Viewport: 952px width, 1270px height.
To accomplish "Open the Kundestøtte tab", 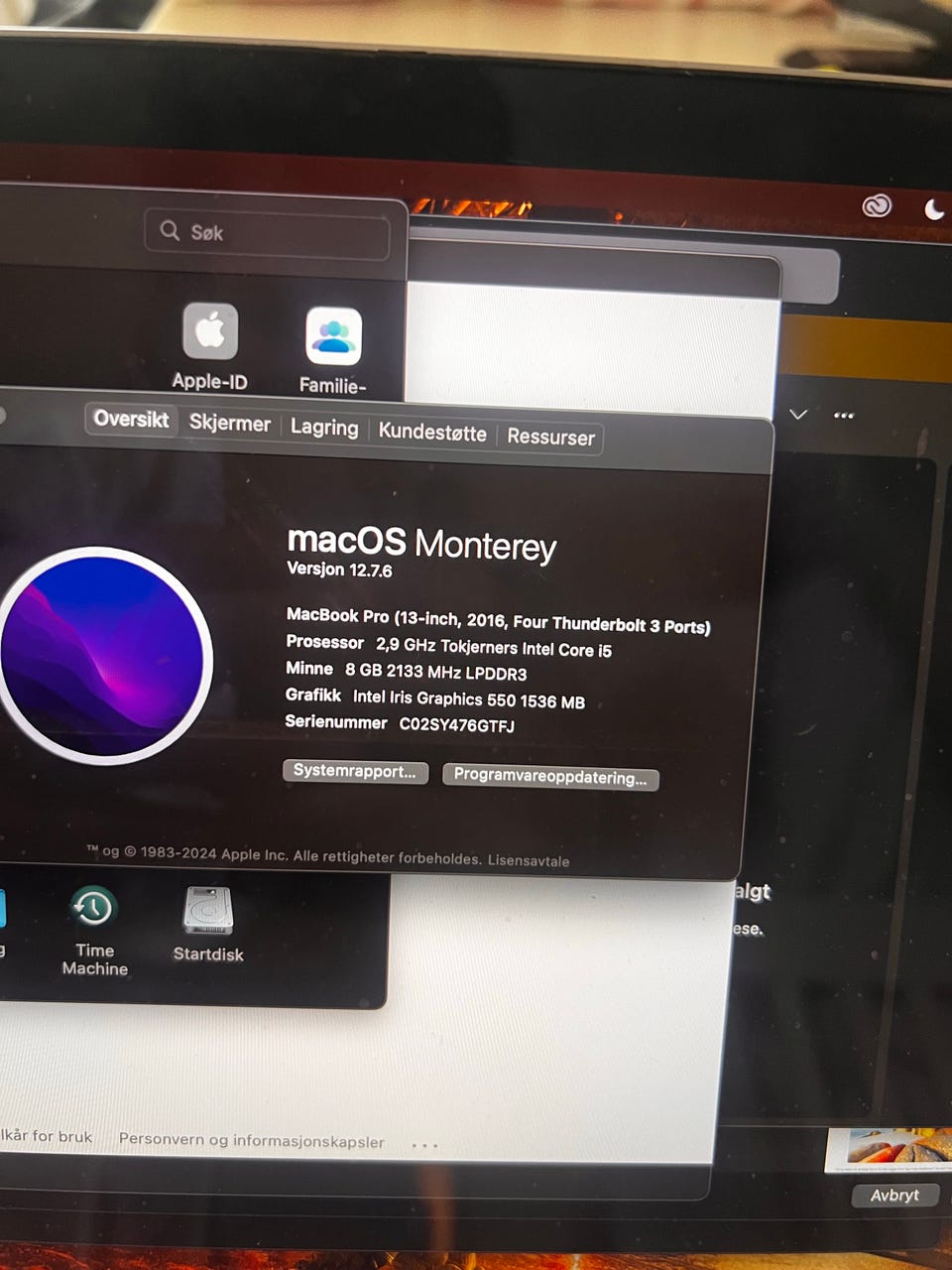I will (x=432, y=433).
